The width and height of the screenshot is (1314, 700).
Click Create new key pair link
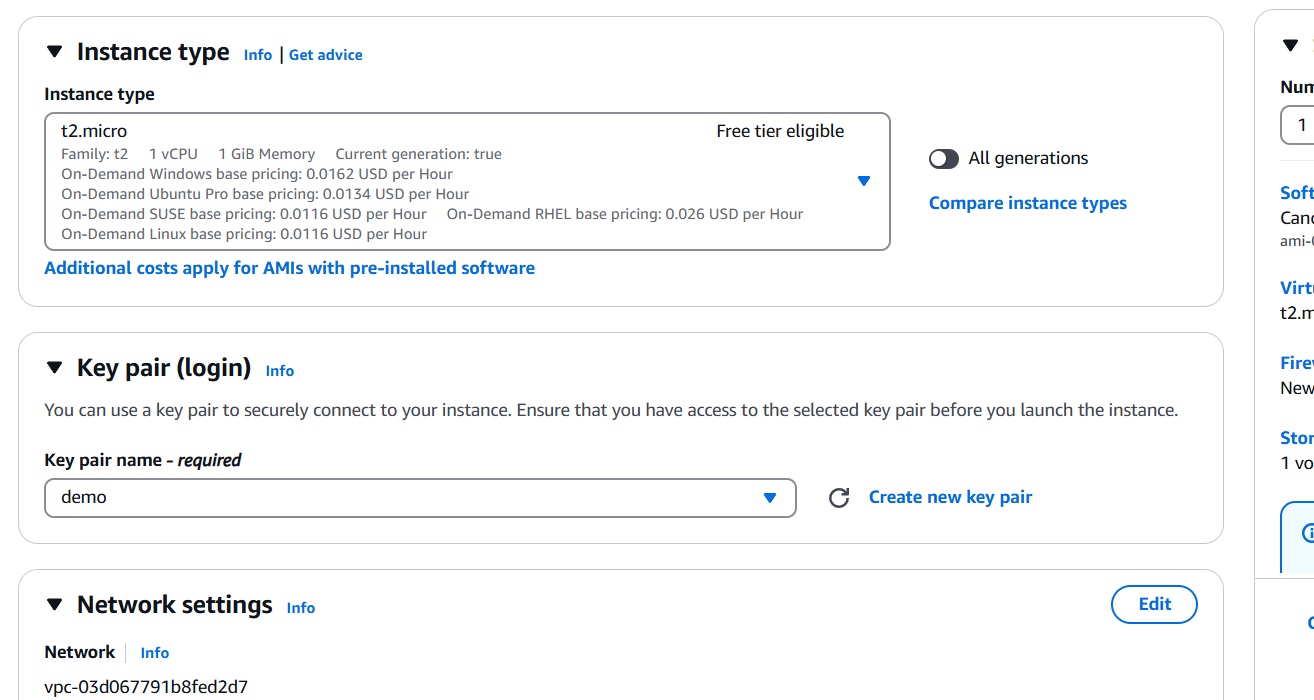coord(950,497)
